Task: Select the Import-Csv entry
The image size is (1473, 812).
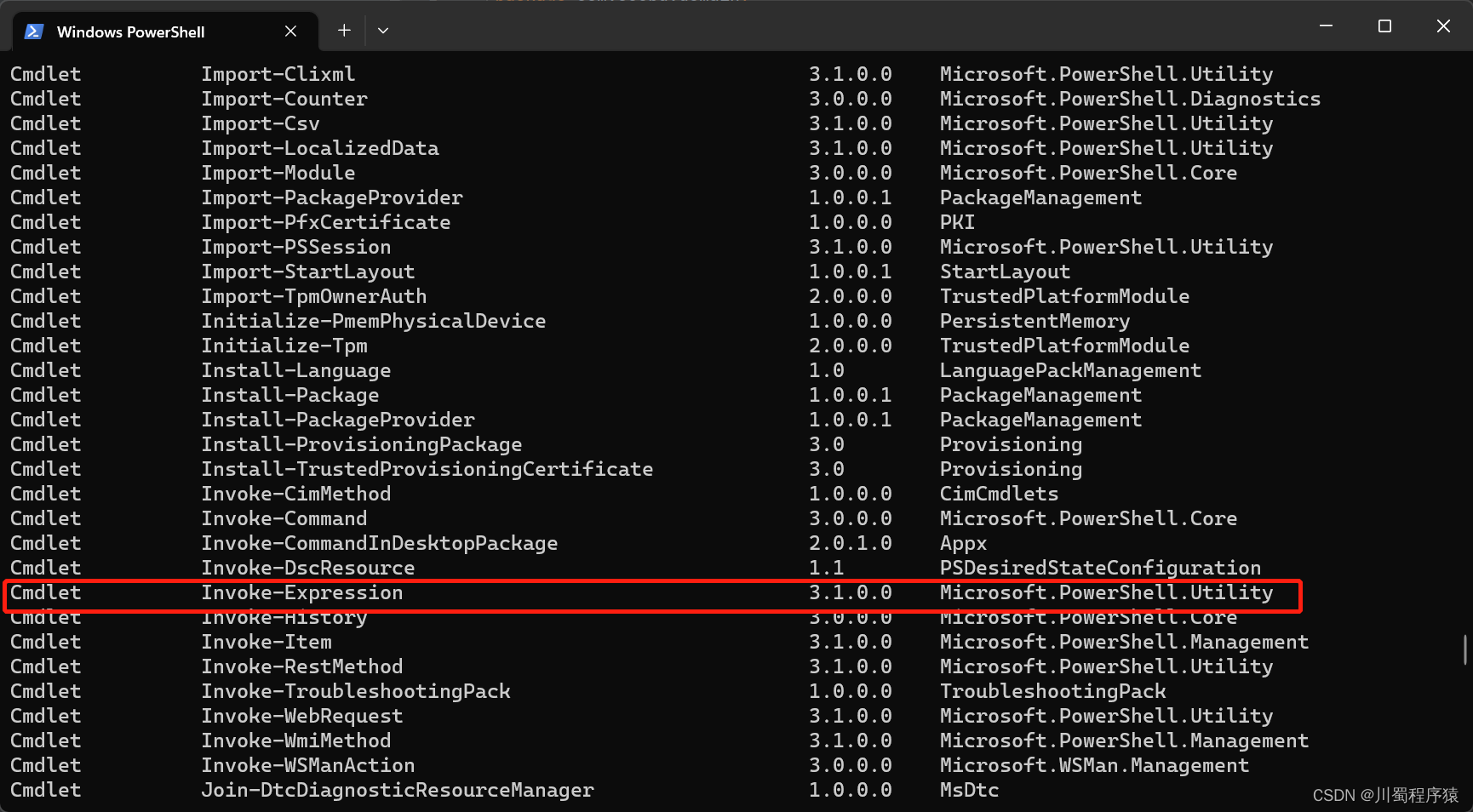Action: (x=261, y=123)
